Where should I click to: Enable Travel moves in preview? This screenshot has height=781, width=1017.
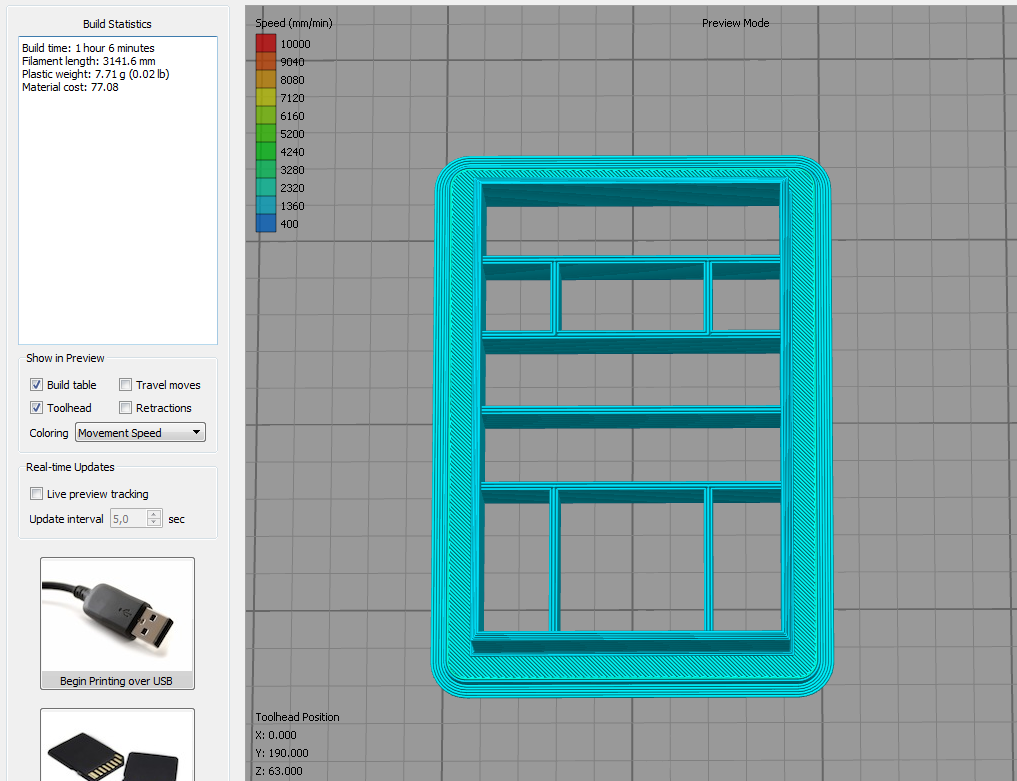[126, 385]
